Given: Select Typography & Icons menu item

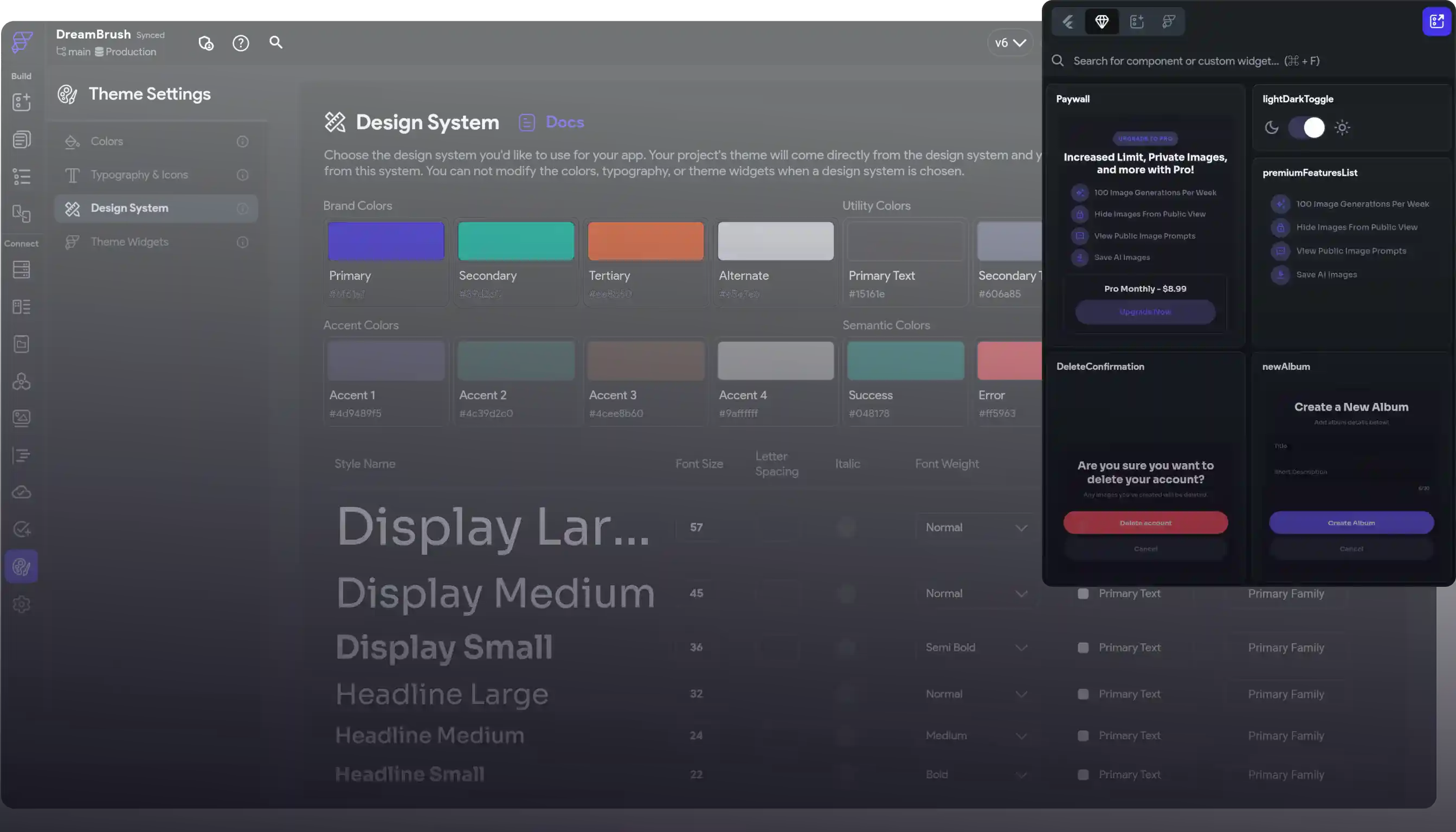Looking at the screenshot, I should pyautogui.click(x=139, y=175).
